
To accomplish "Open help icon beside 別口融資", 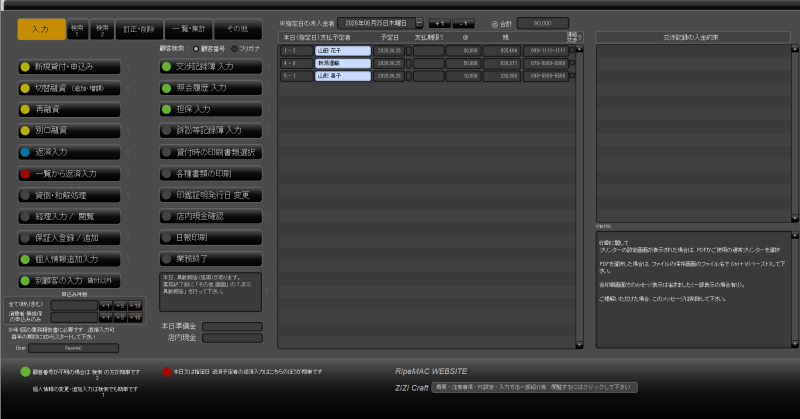I will coord(128,131).
